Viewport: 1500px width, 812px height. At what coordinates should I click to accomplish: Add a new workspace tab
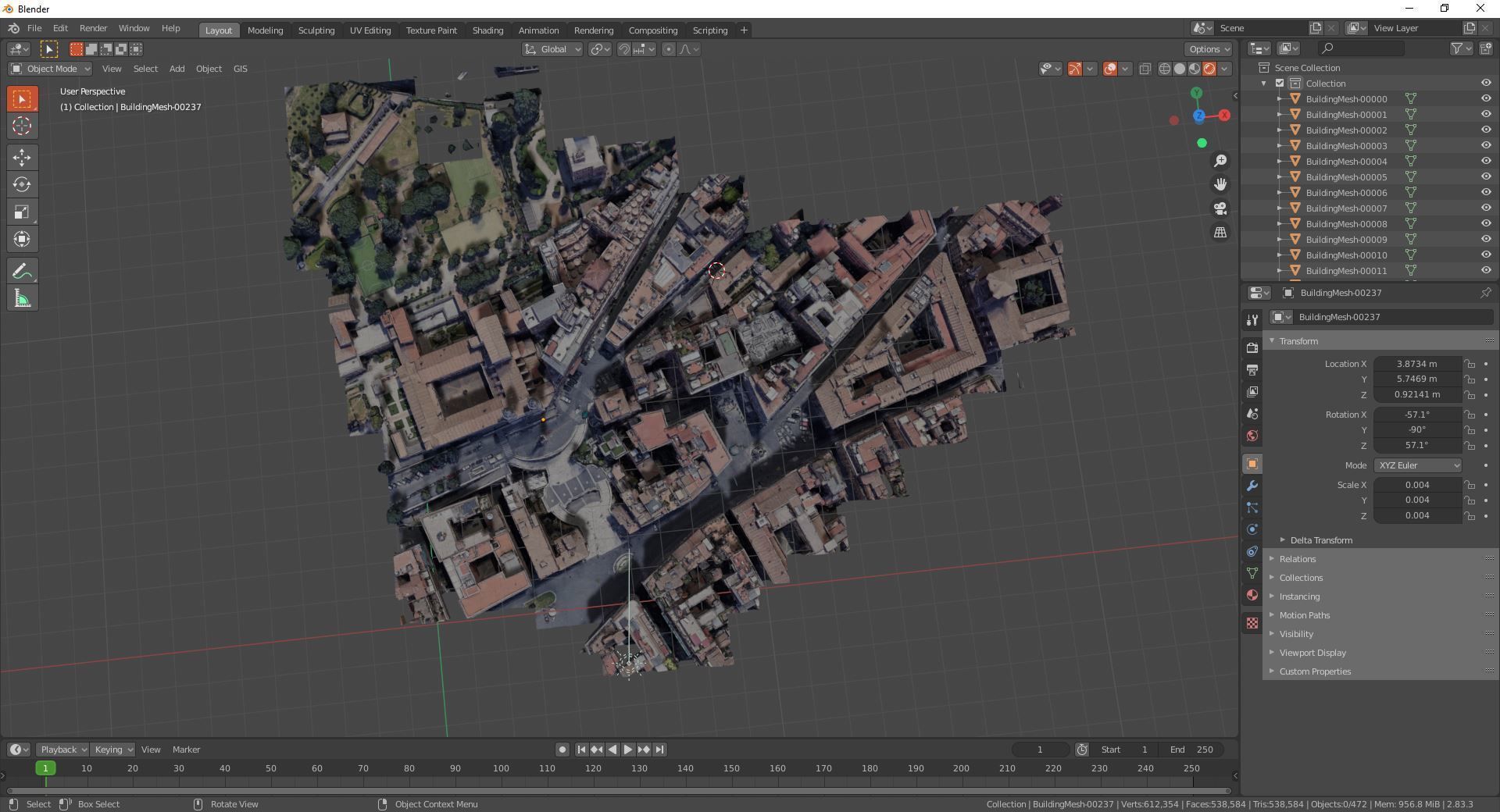pyautogui.click(x=744, y=30)
